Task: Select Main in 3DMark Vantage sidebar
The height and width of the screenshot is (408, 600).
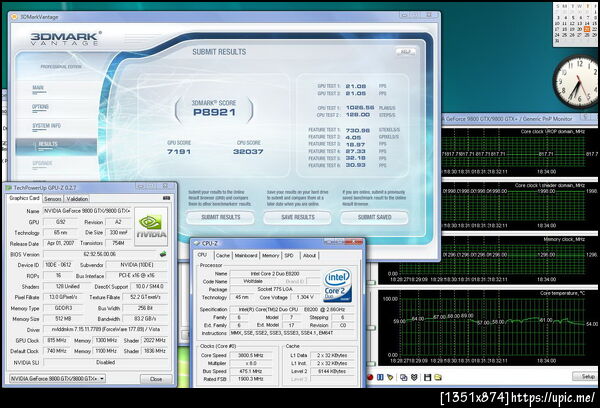Action: point(38,89)
